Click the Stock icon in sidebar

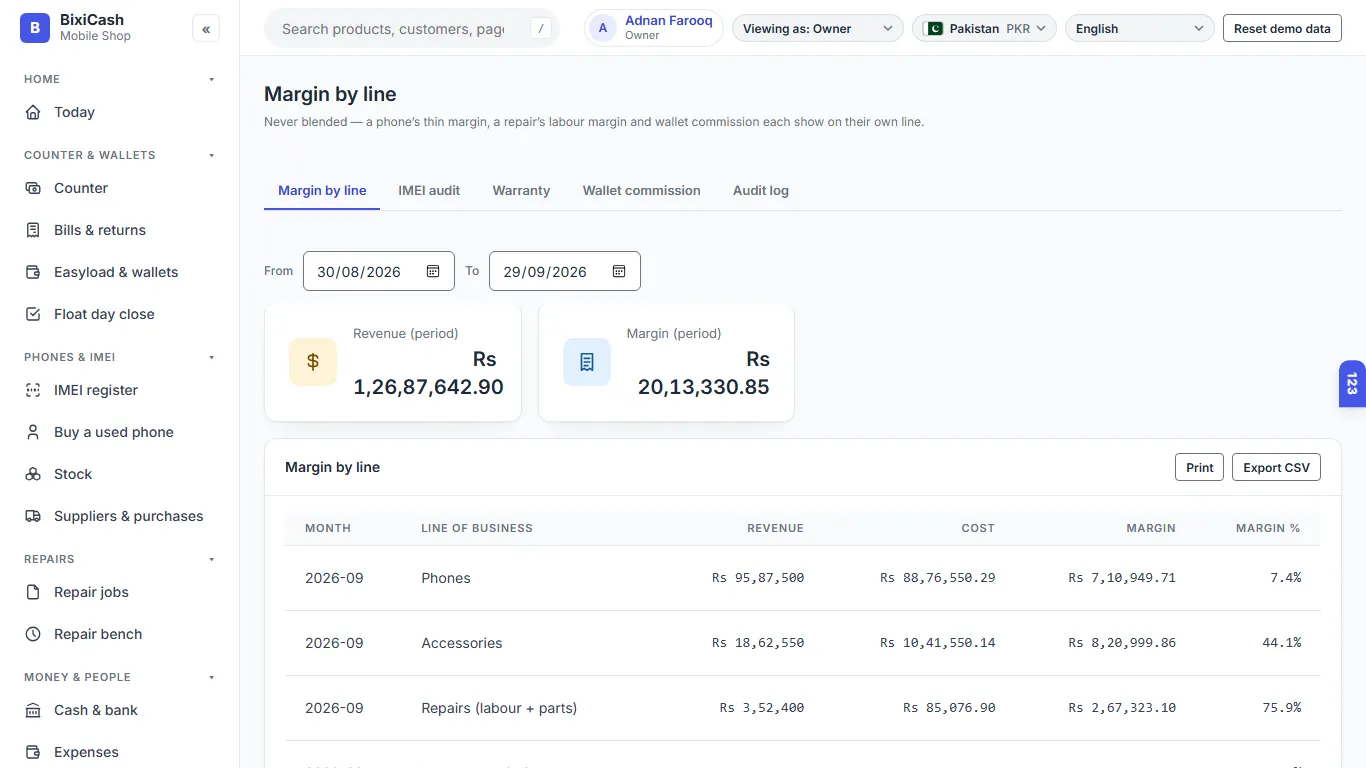point(33,474)
